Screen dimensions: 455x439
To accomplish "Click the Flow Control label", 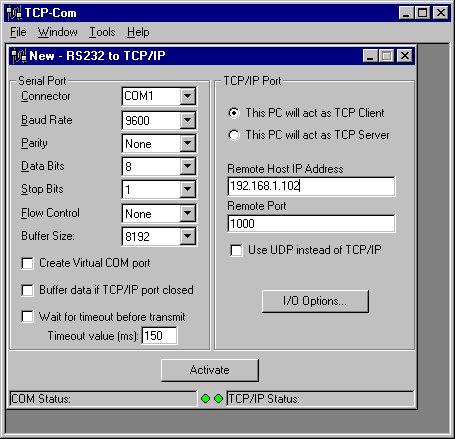I will pos(50,213).
